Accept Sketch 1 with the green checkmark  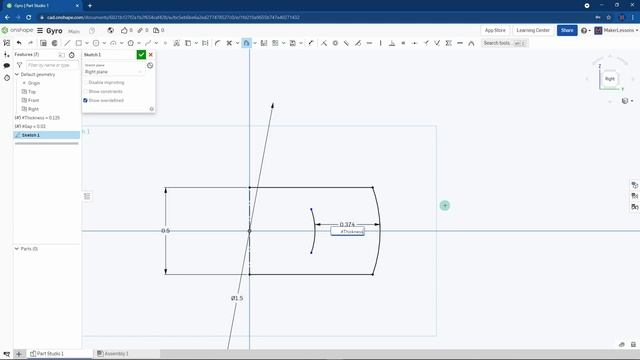(x=141, y=54)
